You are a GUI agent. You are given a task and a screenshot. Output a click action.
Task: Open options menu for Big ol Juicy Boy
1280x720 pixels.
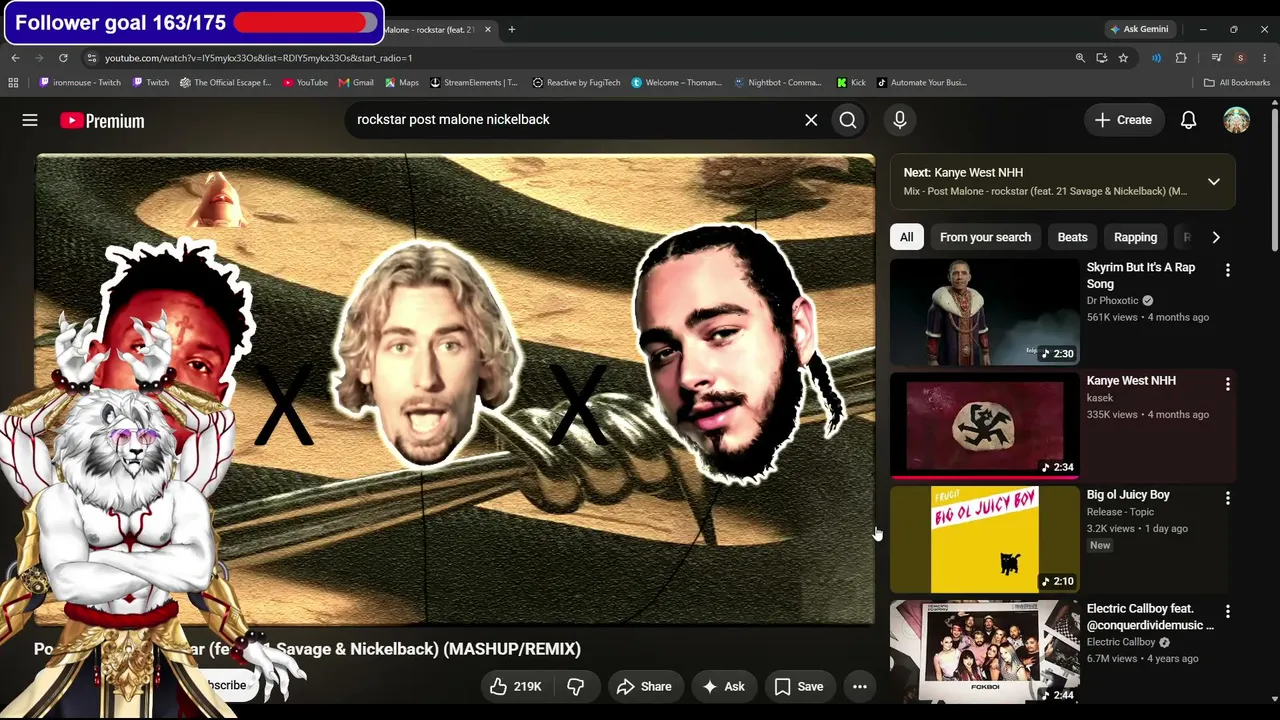1228,498
